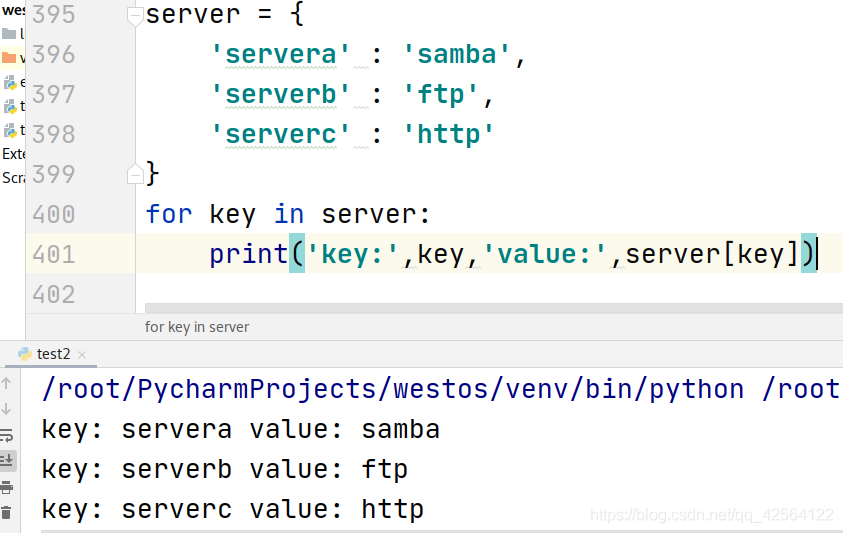
Task: Click the editor horizontal scrollbar
Action: pyautogui.click(x=494, y=308)
